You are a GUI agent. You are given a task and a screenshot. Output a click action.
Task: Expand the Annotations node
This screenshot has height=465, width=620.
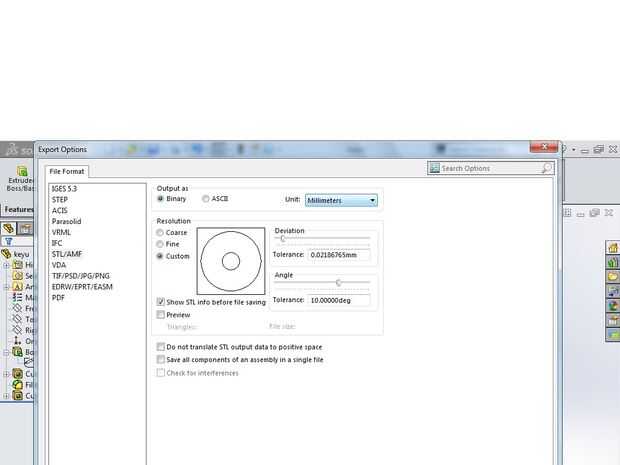coord(6,287)
